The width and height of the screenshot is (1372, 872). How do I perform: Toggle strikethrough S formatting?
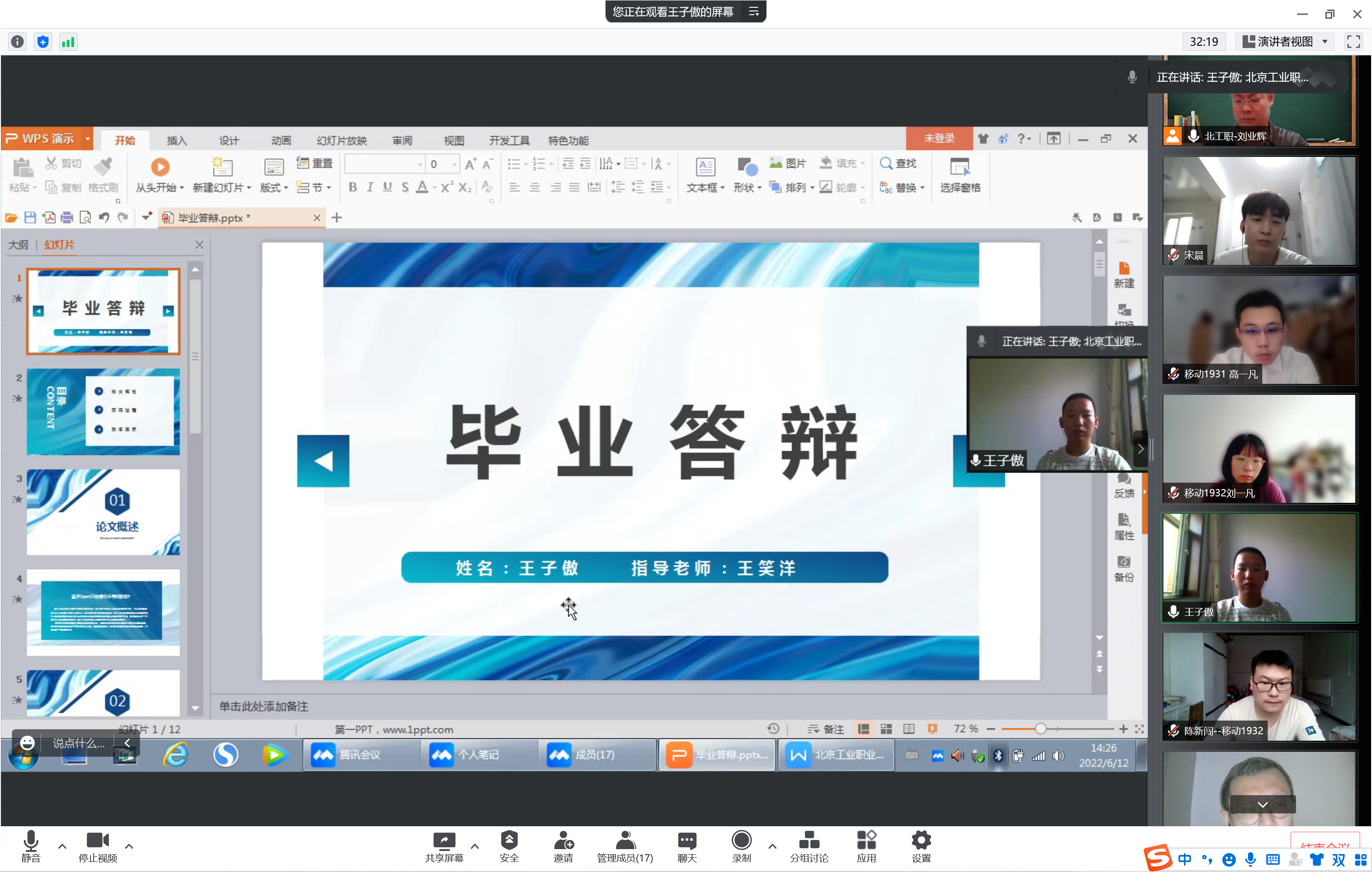pyautogui.click(x=405, y=187)
